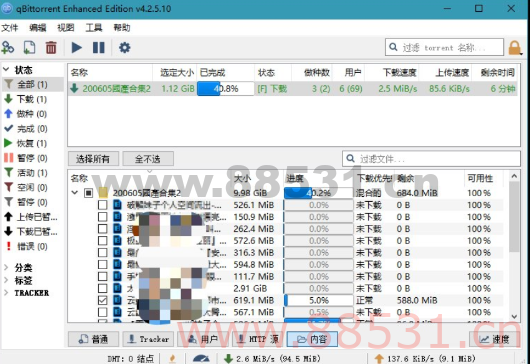This screenshot has height=364, width=530.
Task: Switch to the HTTP 源 tab
Action: pos(258,339)
